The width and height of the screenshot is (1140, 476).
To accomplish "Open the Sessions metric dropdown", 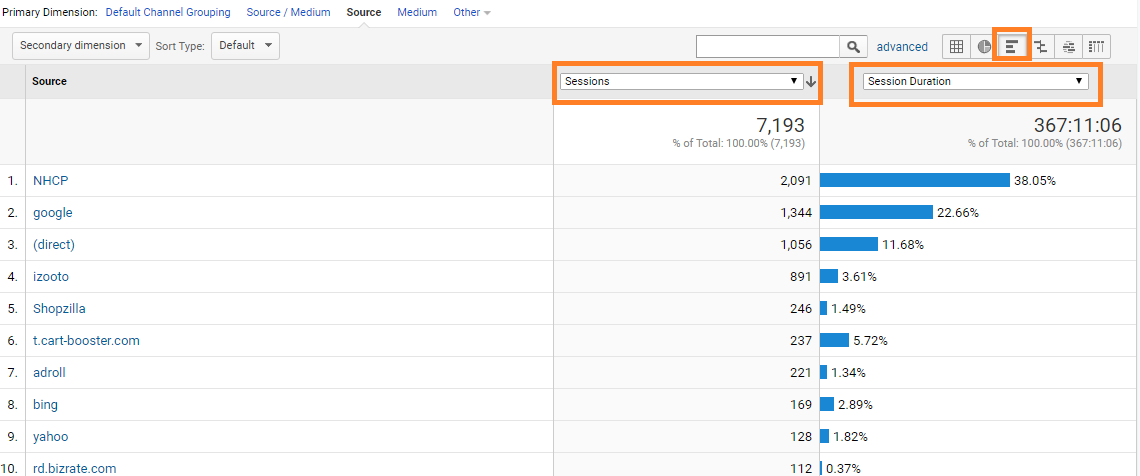I will 681,81.
